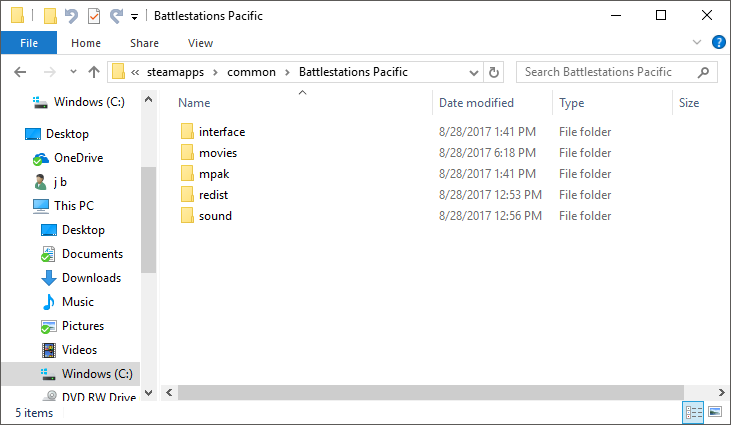The height and width of the screenshot is (425, 731).
Task: Open the Customize Quick Access Toolbar dropdown
Action: tap(134, 17)
